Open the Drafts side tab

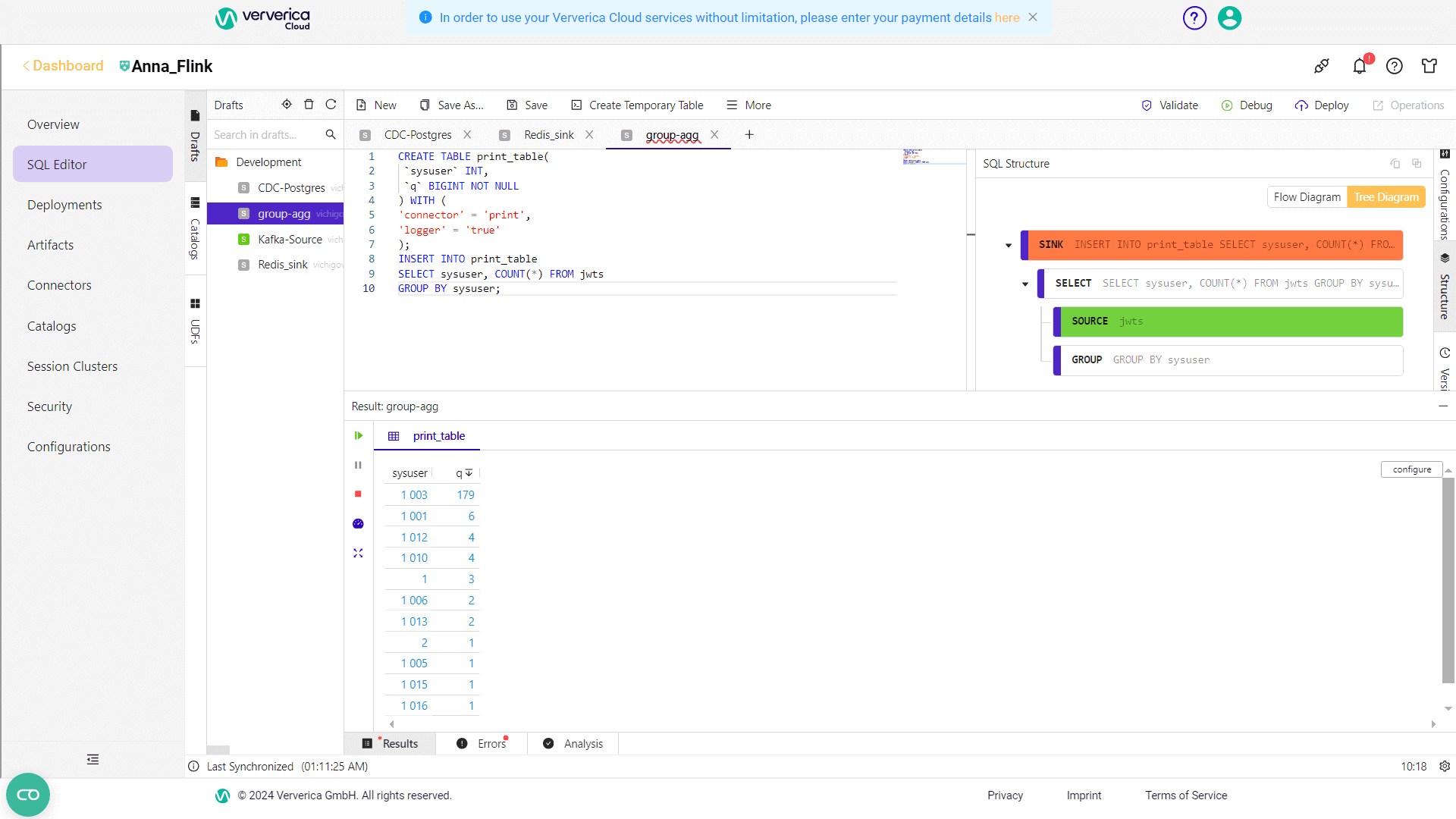(195, 136)
